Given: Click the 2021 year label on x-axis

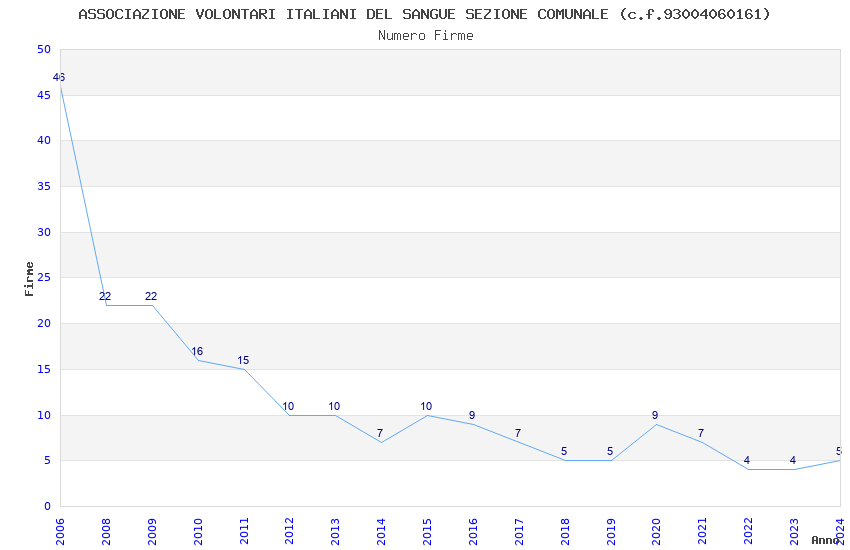Looking at the screenshot, I should (703, 531).
